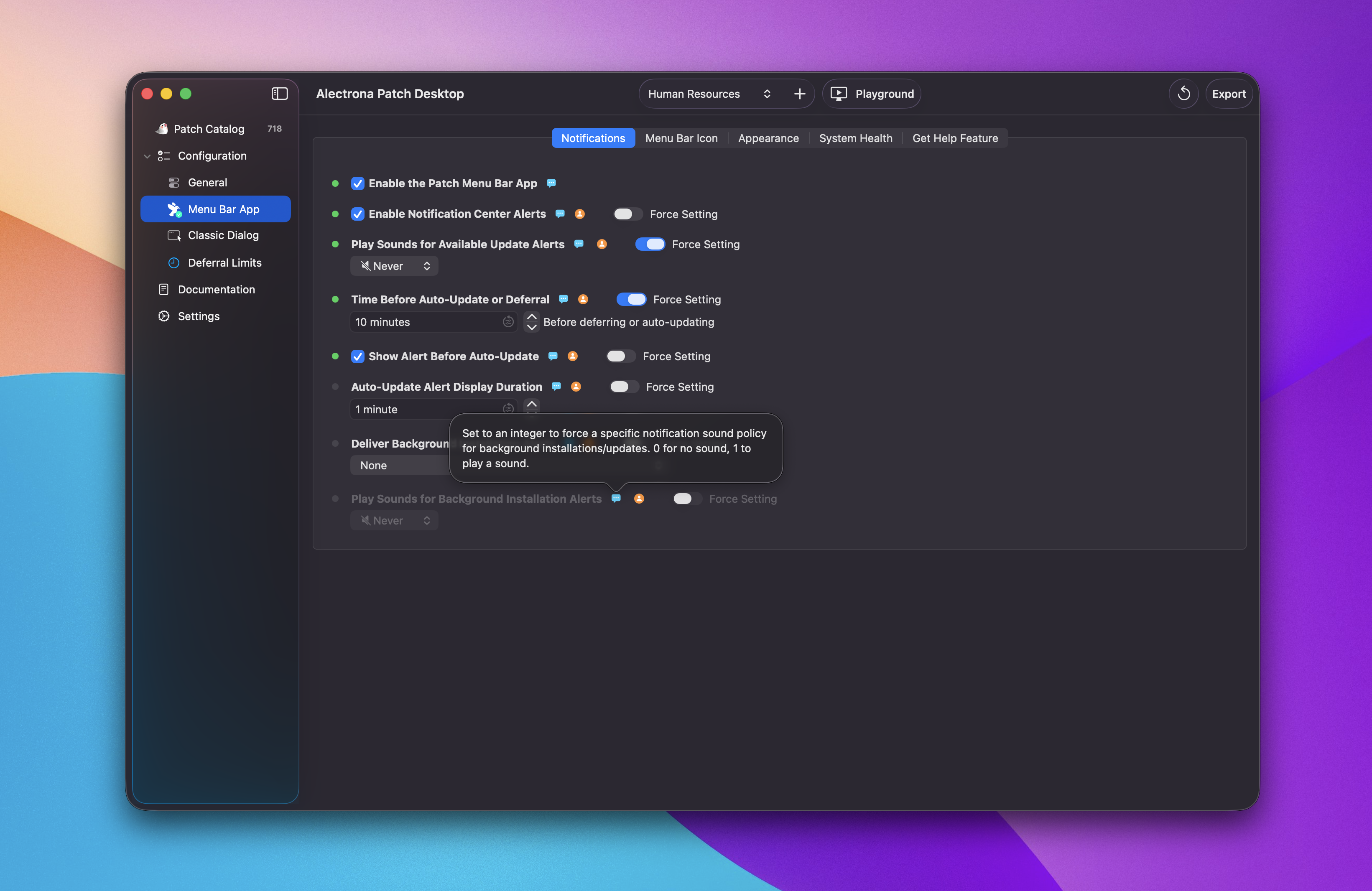Click user icon for Time Before Auto-Update or Deferral
This screenshot has height=891, width=1372.
(583, 299)
